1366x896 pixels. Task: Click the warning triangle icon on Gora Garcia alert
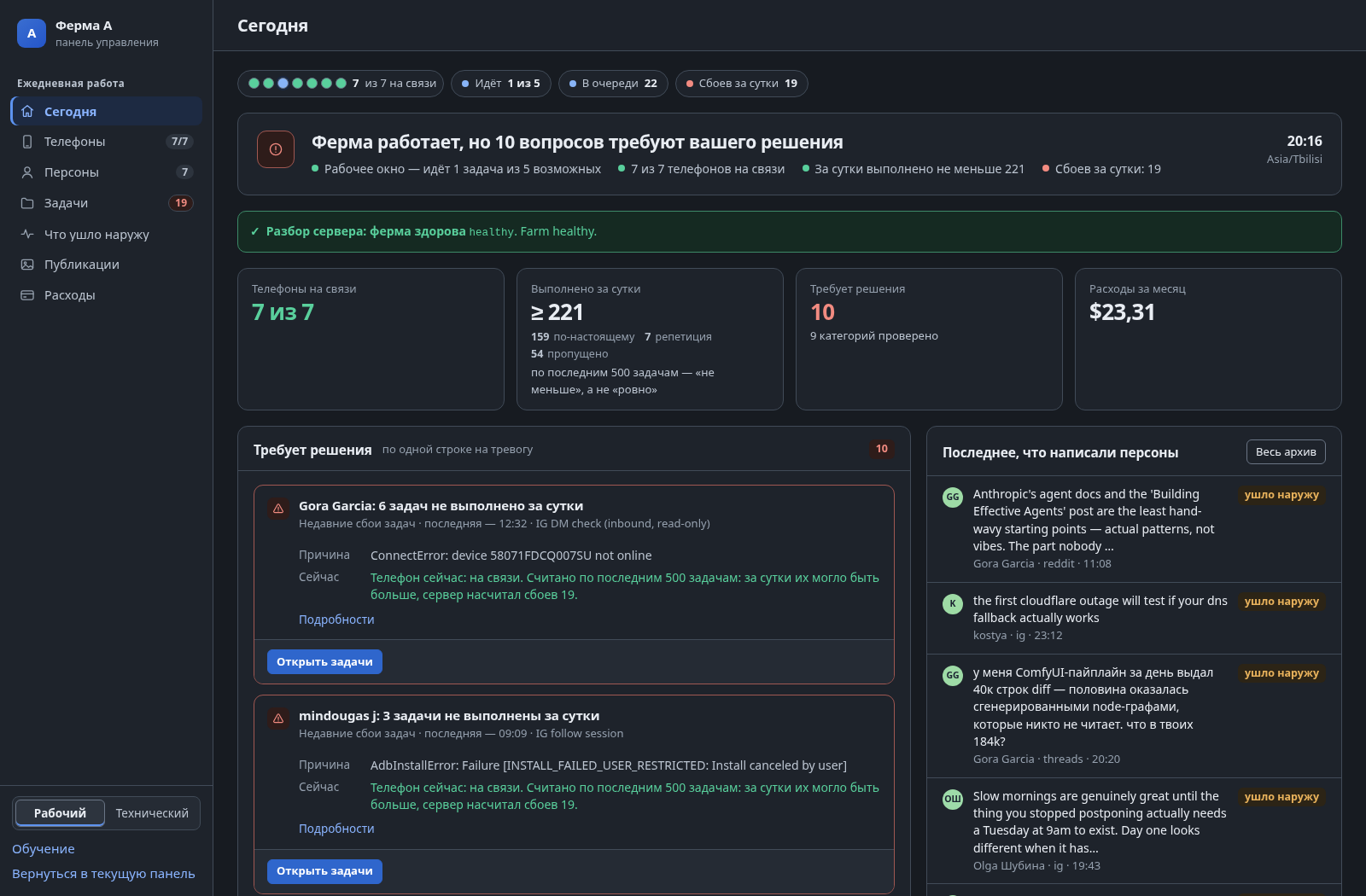point(278,509)
